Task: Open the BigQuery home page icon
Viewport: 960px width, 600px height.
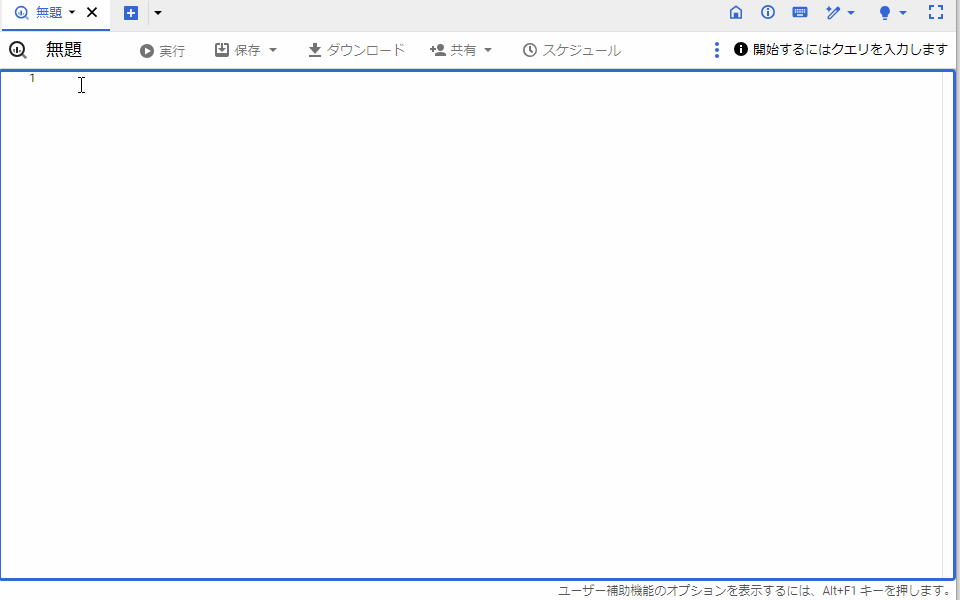Action: [736, 13]
